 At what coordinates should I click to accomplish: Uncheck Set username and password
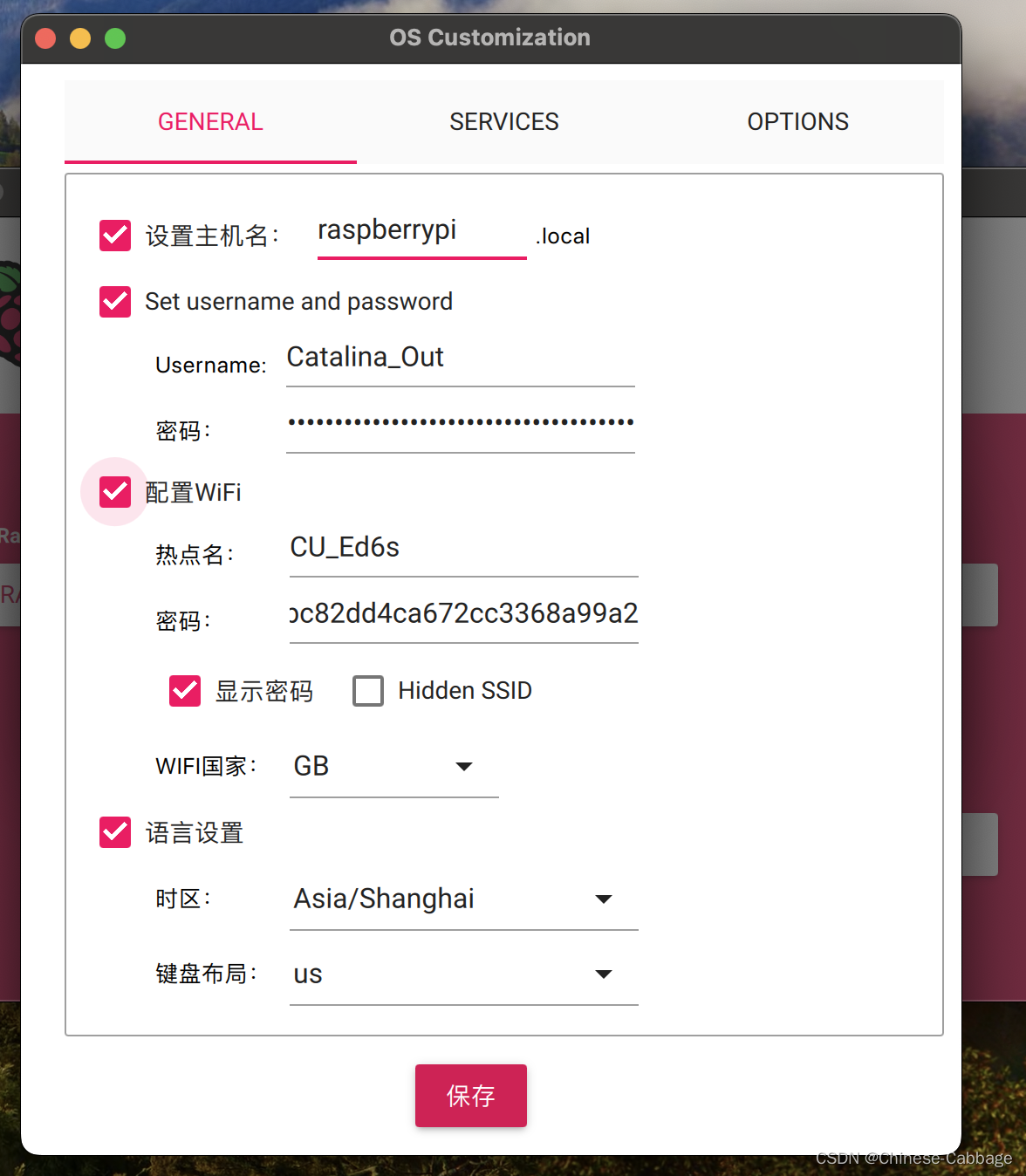pyautogui.click(x=115, y=302)
